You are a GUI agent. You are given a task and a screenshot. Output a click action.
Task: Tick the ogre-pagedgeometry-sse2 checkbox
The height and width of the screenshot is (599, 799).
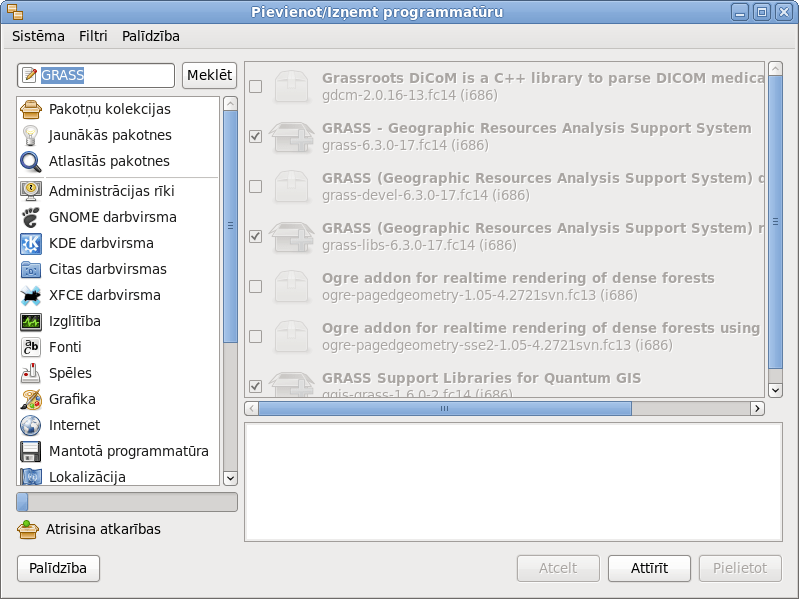(255, 336)
